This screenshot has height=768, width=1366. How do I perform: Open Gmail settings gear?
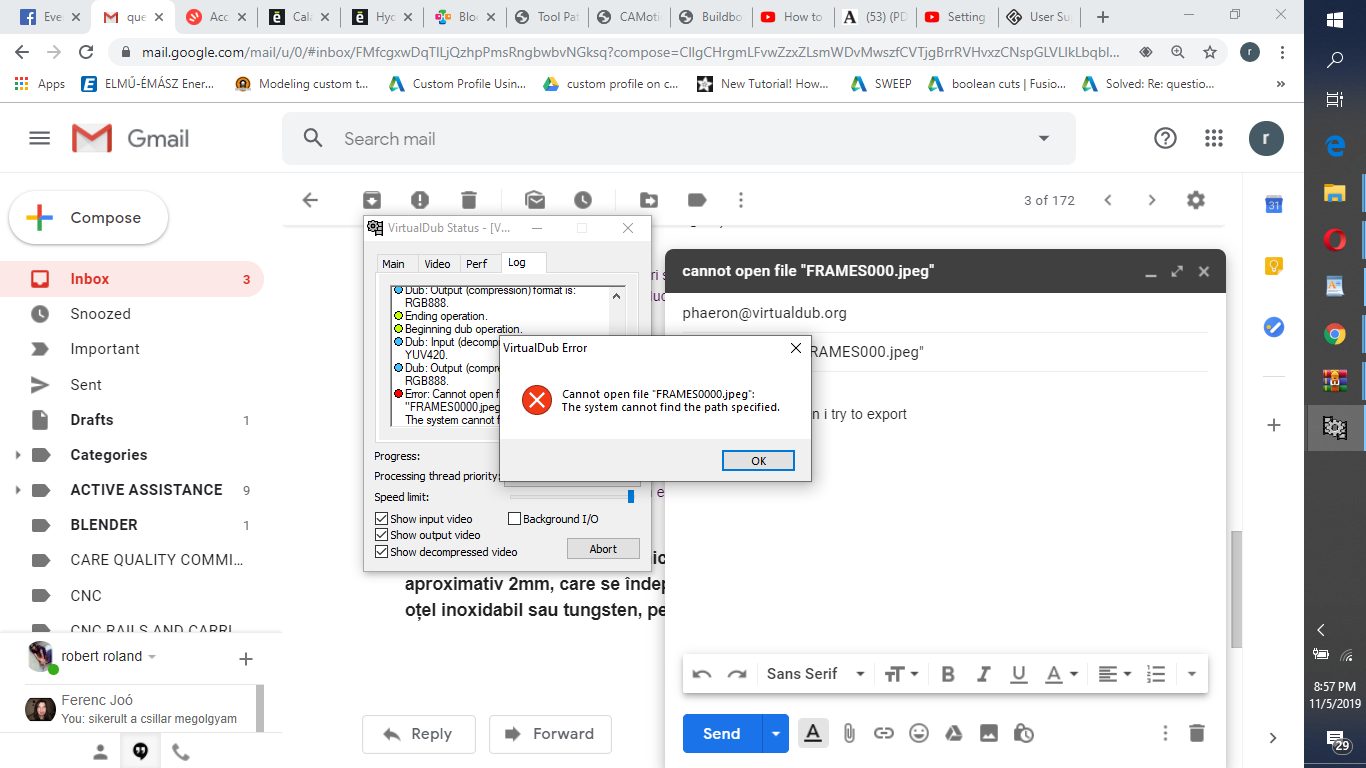pos(1196,200)
